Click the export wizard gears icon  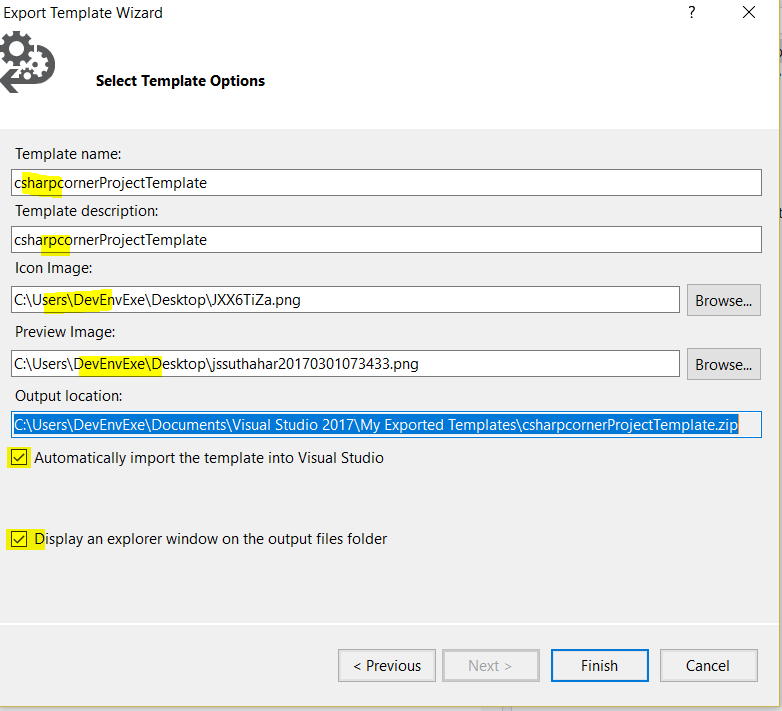(x=27, y=62)
